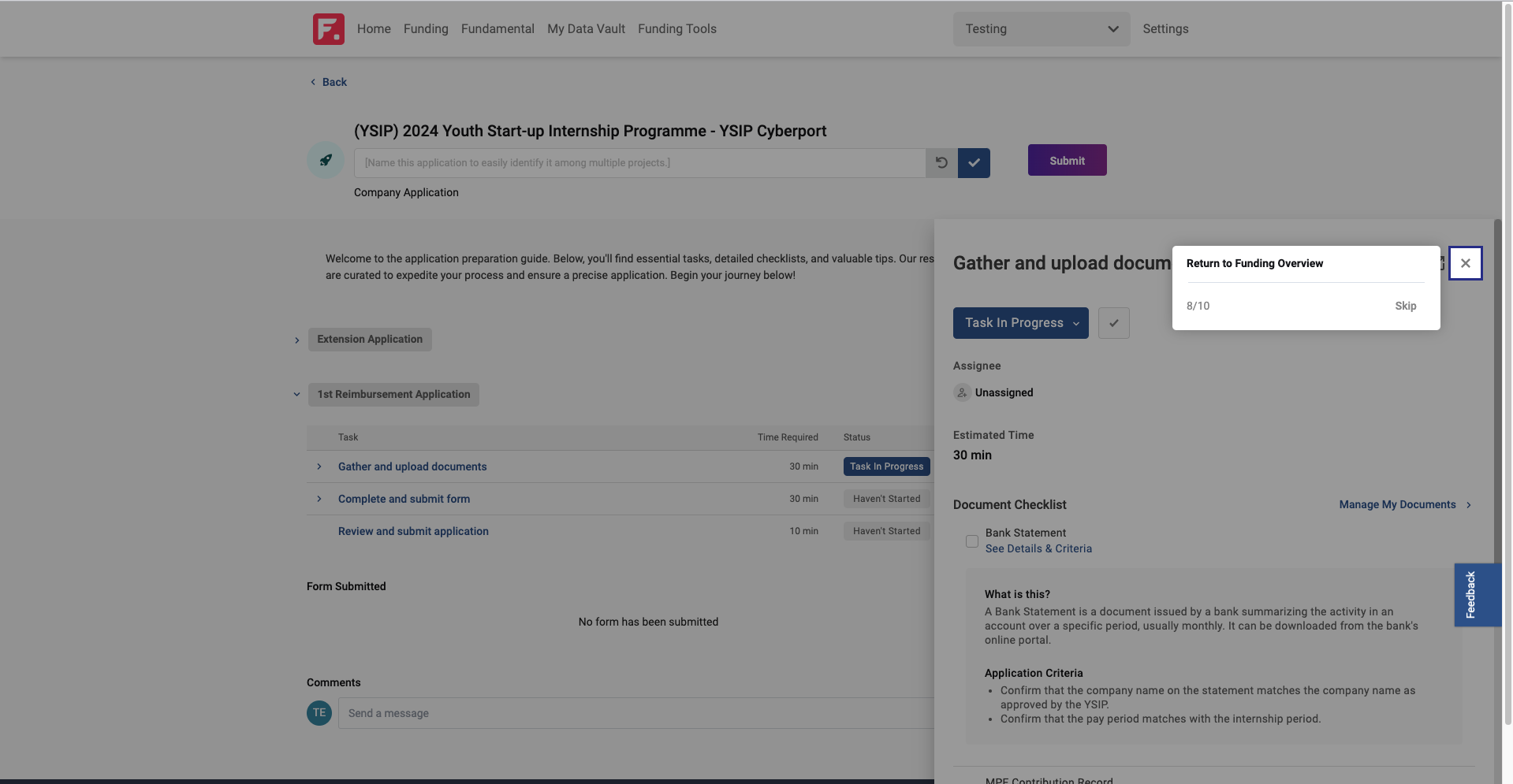The image size is (1513, 784).
Task: Click the 'Time Required' column header
Action: [x=788, y=437]
